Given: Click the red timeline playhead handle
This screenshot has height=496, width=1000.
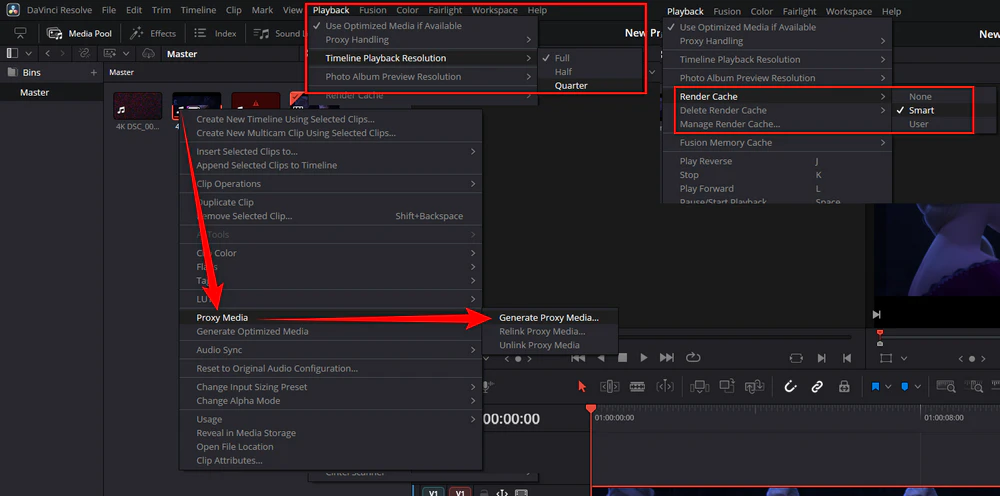Looking at the screenshot, I should click(591, 408).
